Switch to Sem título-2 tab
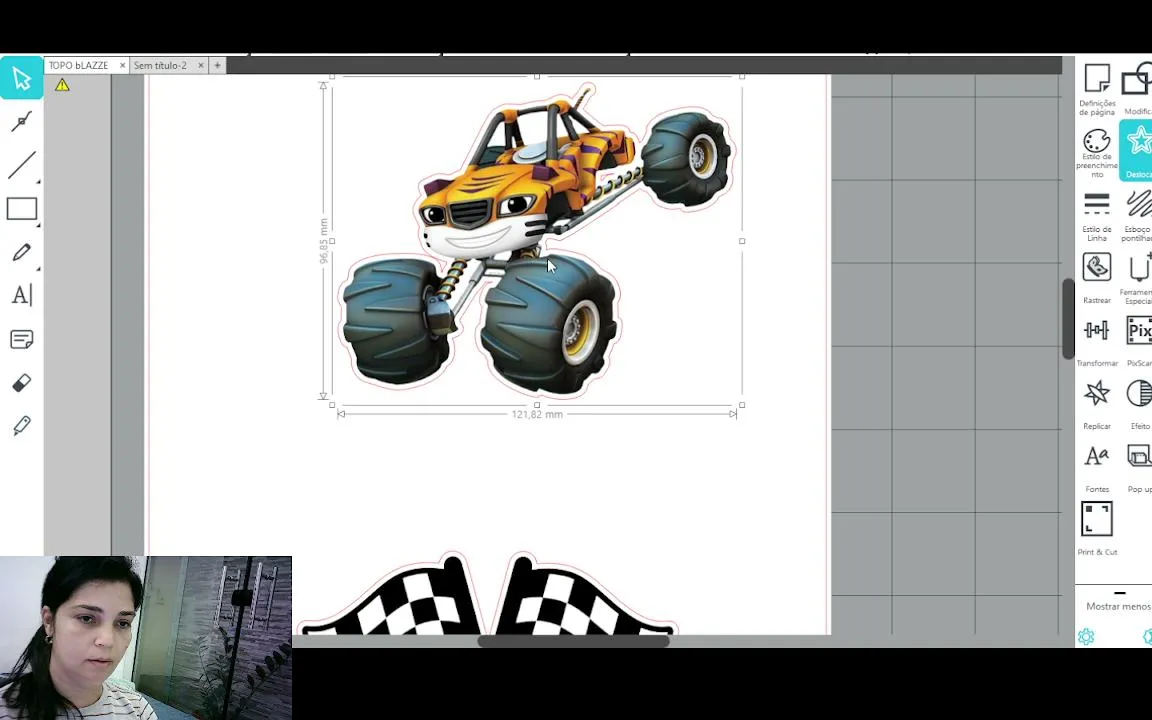Viewport: 1152px width, 720px height. [160, 65]
